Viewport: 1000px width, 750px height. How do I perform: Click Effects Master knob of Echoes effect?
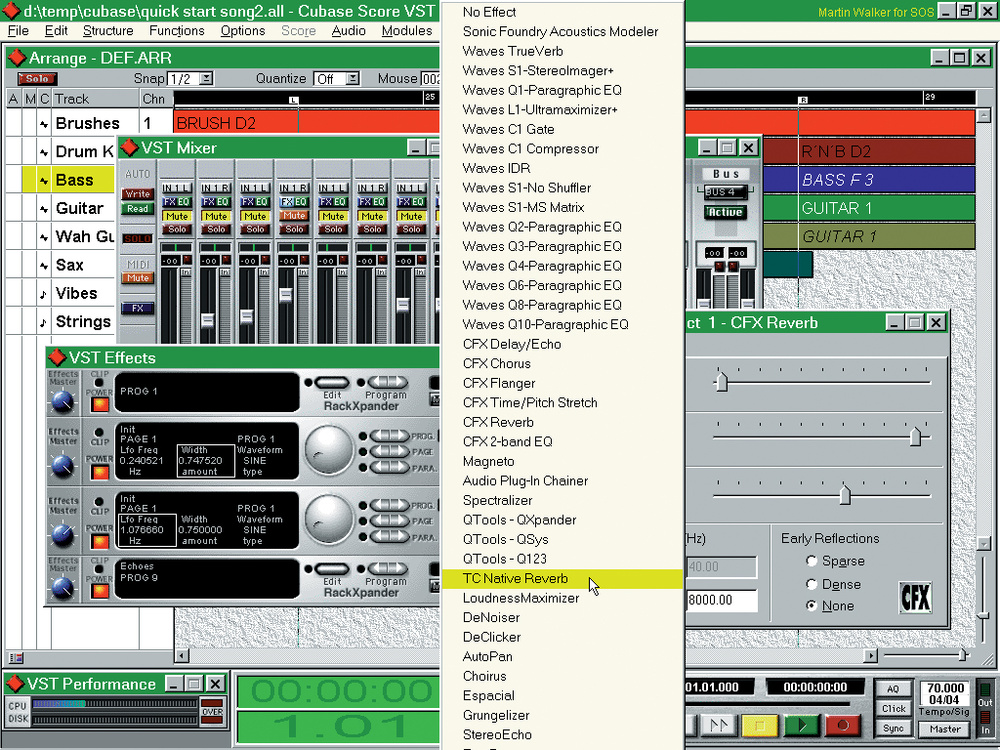(62, 587)
